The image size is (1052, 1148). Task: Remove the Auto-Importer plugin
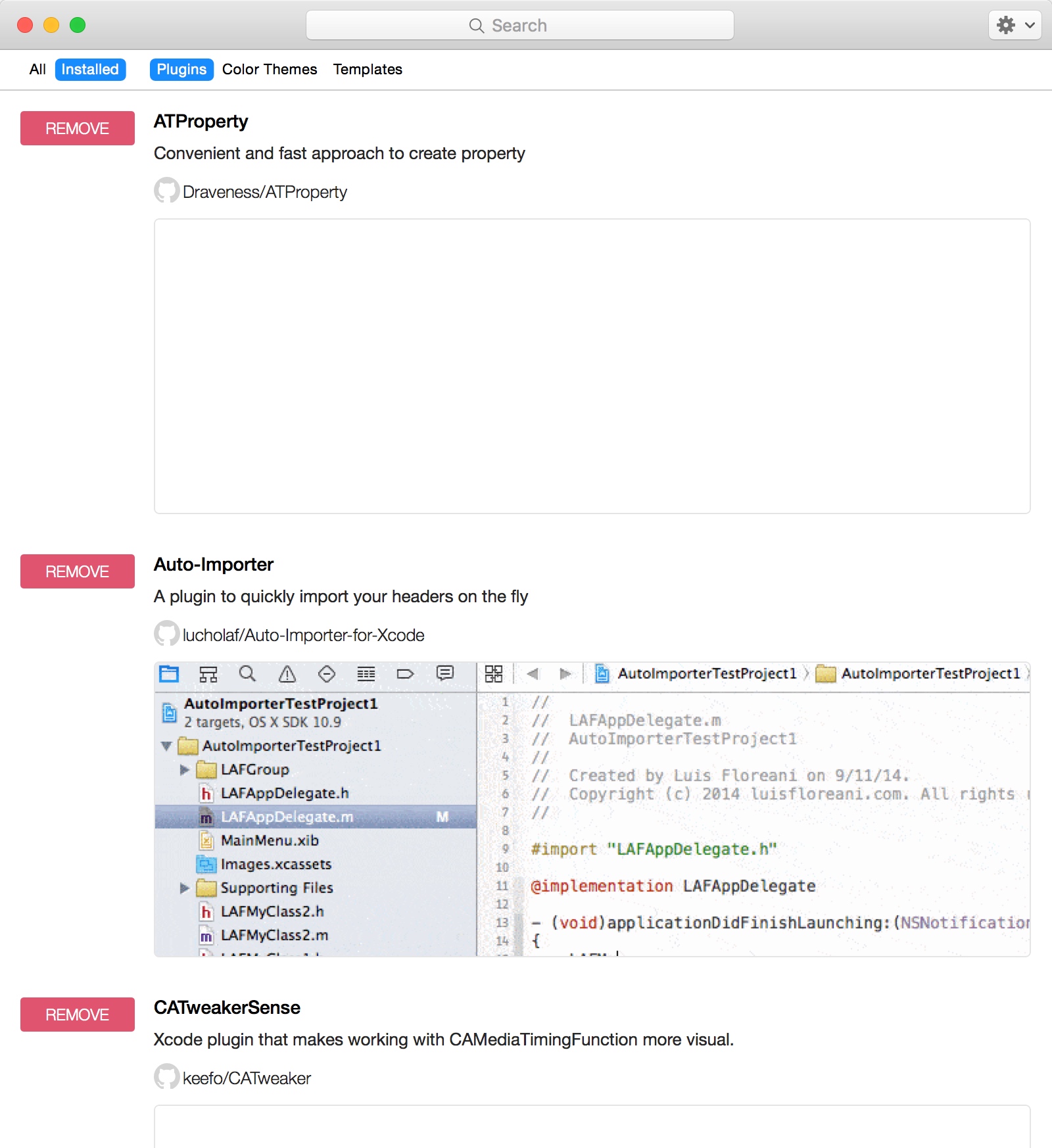[x=78, y=571]
